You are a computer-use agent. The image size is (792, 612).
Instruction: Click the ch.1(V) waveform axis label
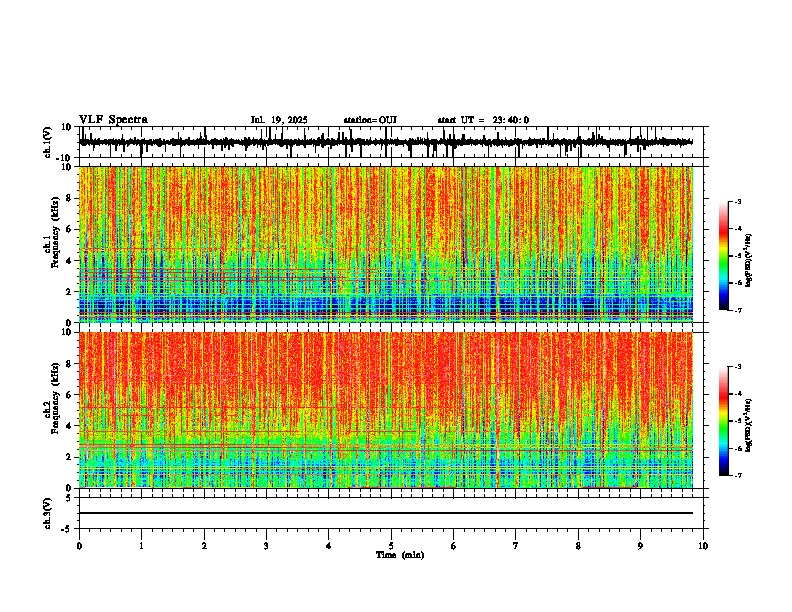click(x=47, y=142)
